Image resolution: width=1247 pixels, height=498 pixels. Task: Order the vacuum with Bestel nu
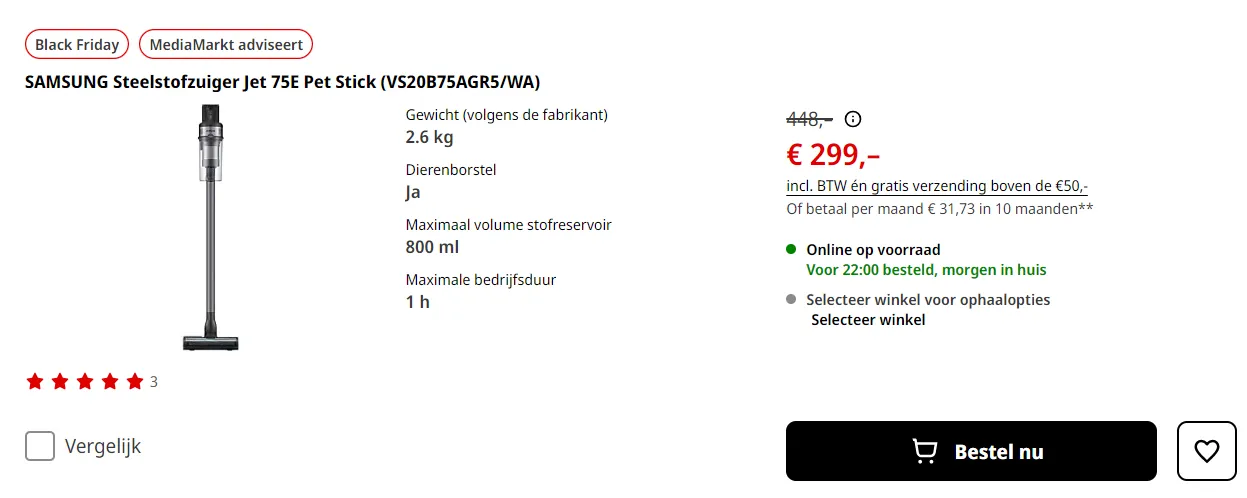point(971,451)
